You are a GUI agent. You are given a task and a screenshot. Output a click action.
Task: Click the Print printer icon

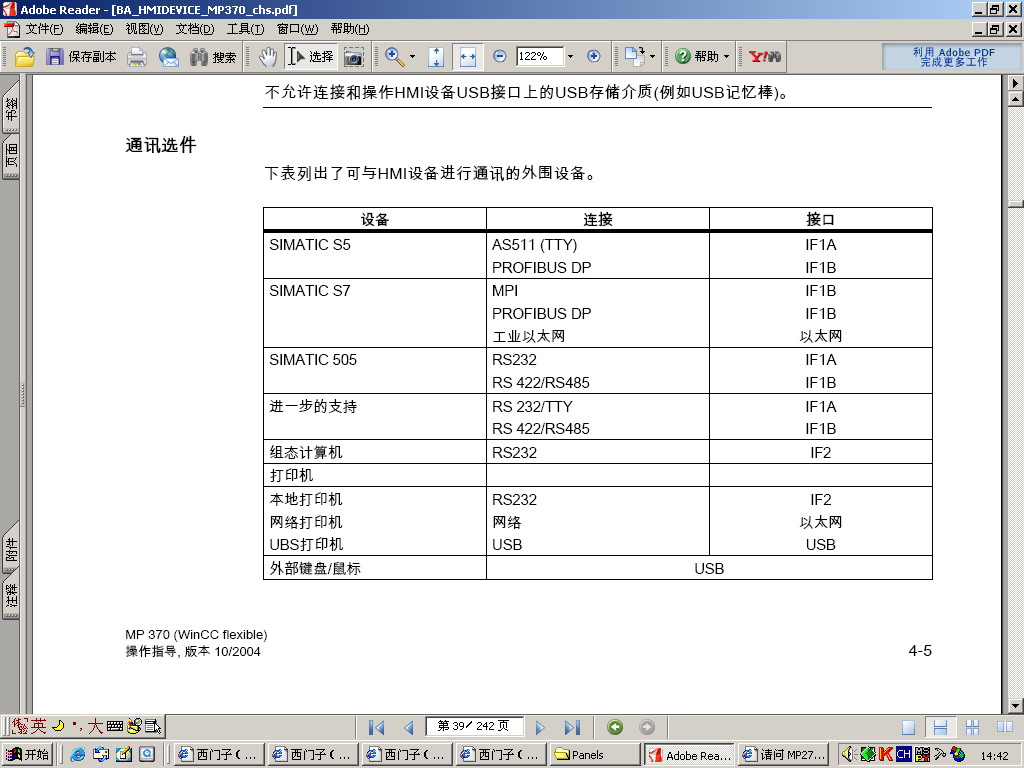(136, 57)
